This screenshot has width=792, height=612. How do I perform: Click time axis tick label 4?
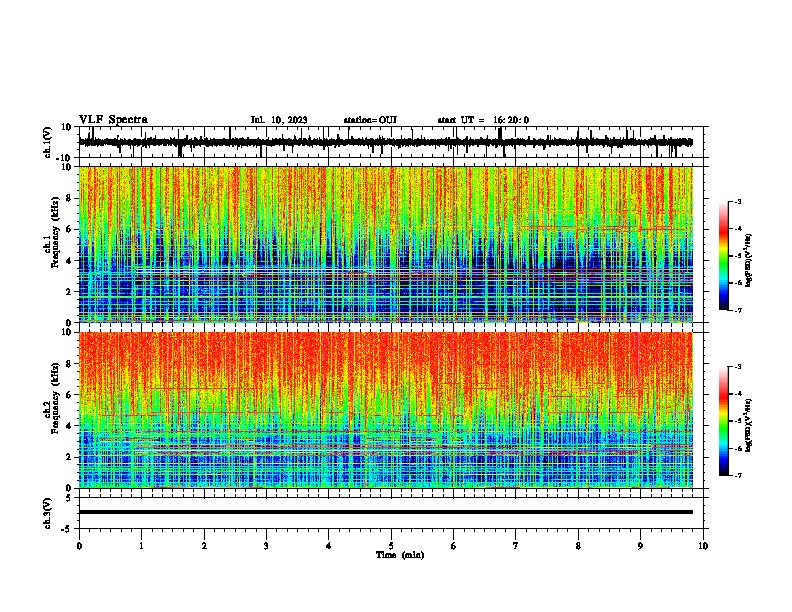[329, 546]
